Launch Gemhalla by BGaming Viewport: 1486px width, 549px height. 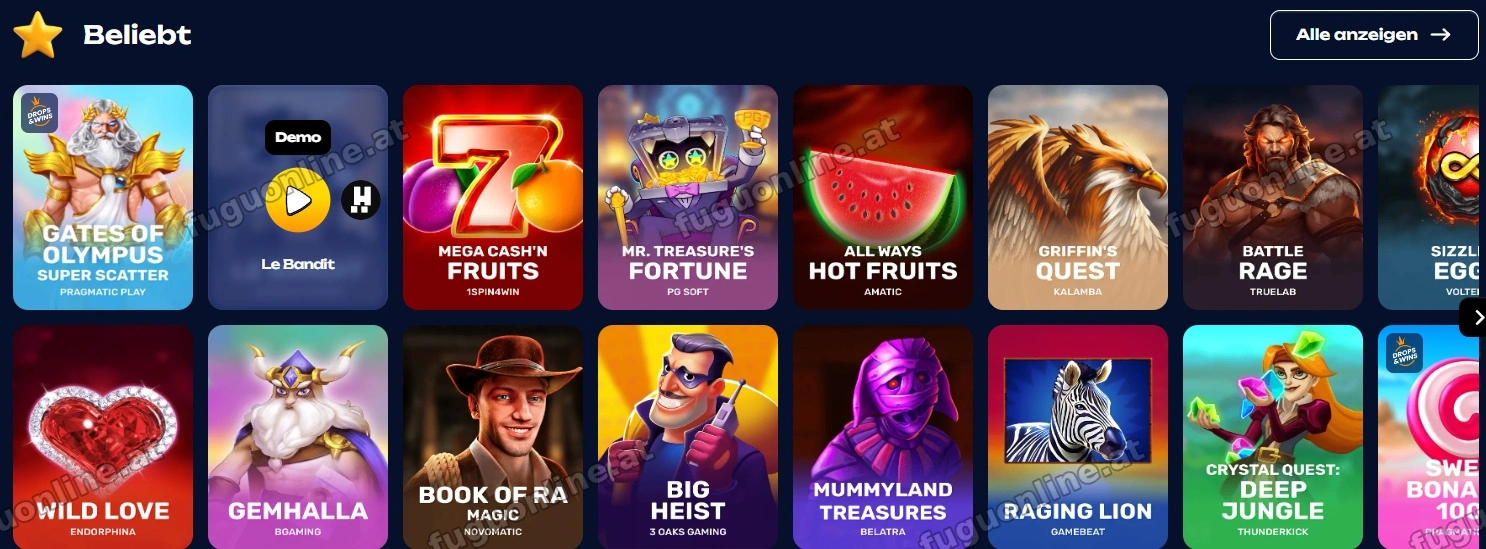pyautogui.click(x=298, y=437)
